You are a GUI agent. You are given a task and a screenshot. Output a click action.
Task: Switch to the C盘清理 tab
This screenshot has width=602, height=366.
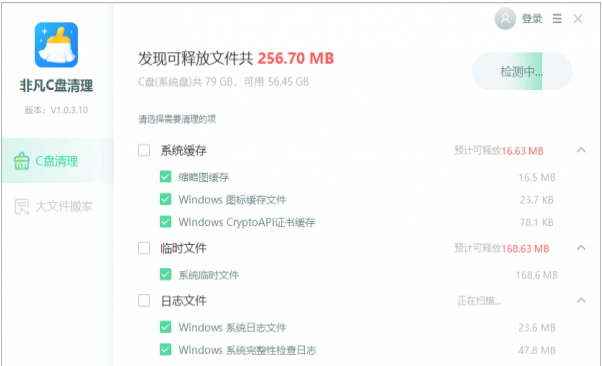58,161
